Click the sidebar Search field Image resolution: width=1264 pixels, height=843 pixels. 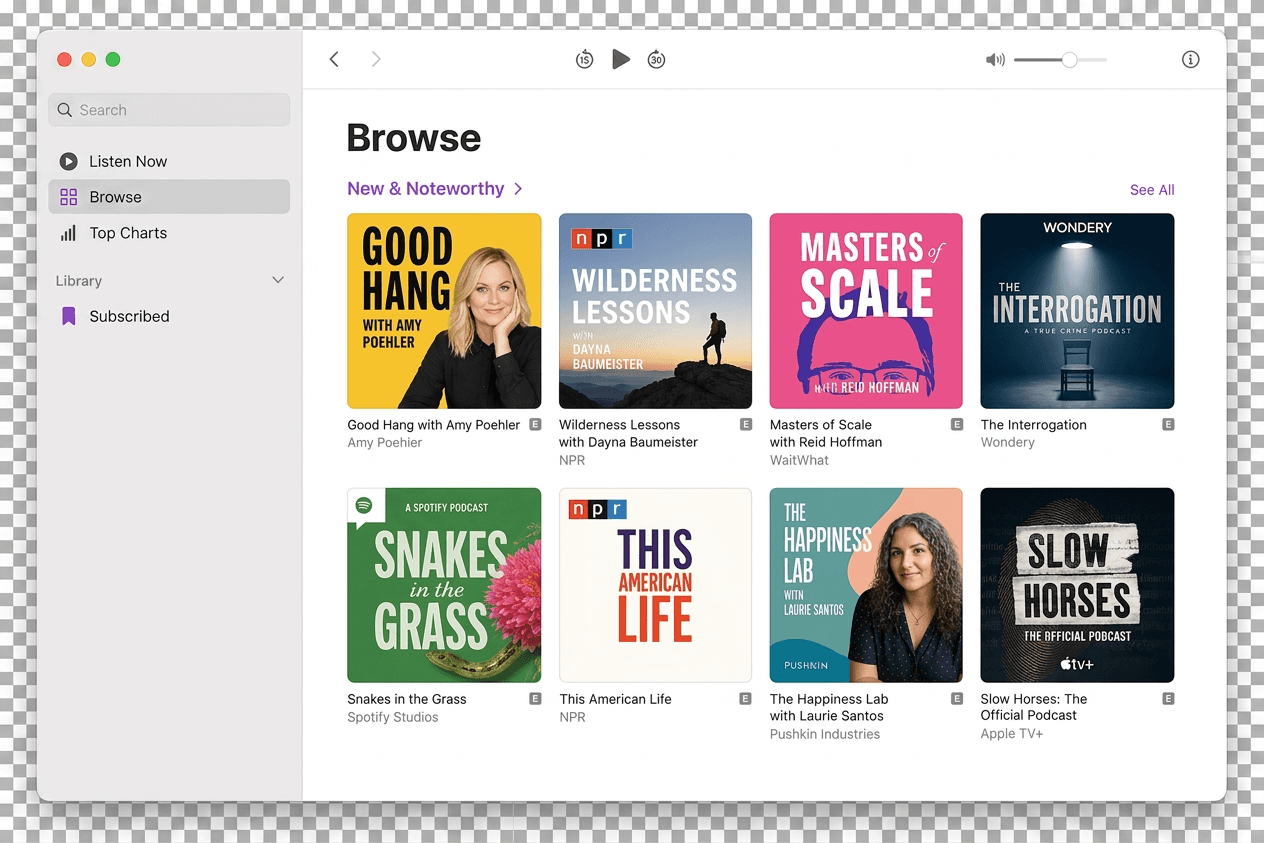169,110
